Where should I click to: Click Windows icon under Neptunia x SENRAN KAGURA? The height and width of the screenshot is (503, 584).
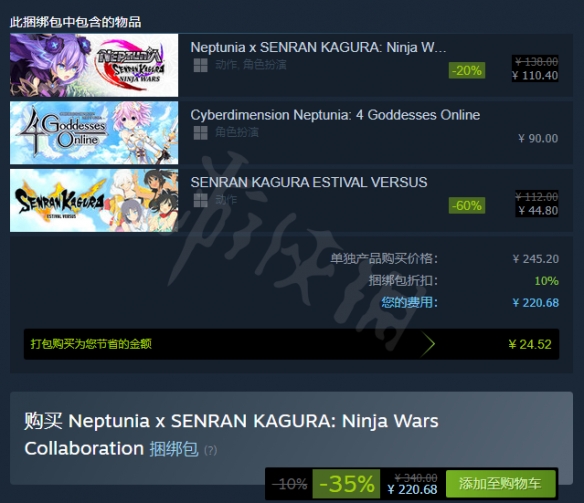pos(201,66)
